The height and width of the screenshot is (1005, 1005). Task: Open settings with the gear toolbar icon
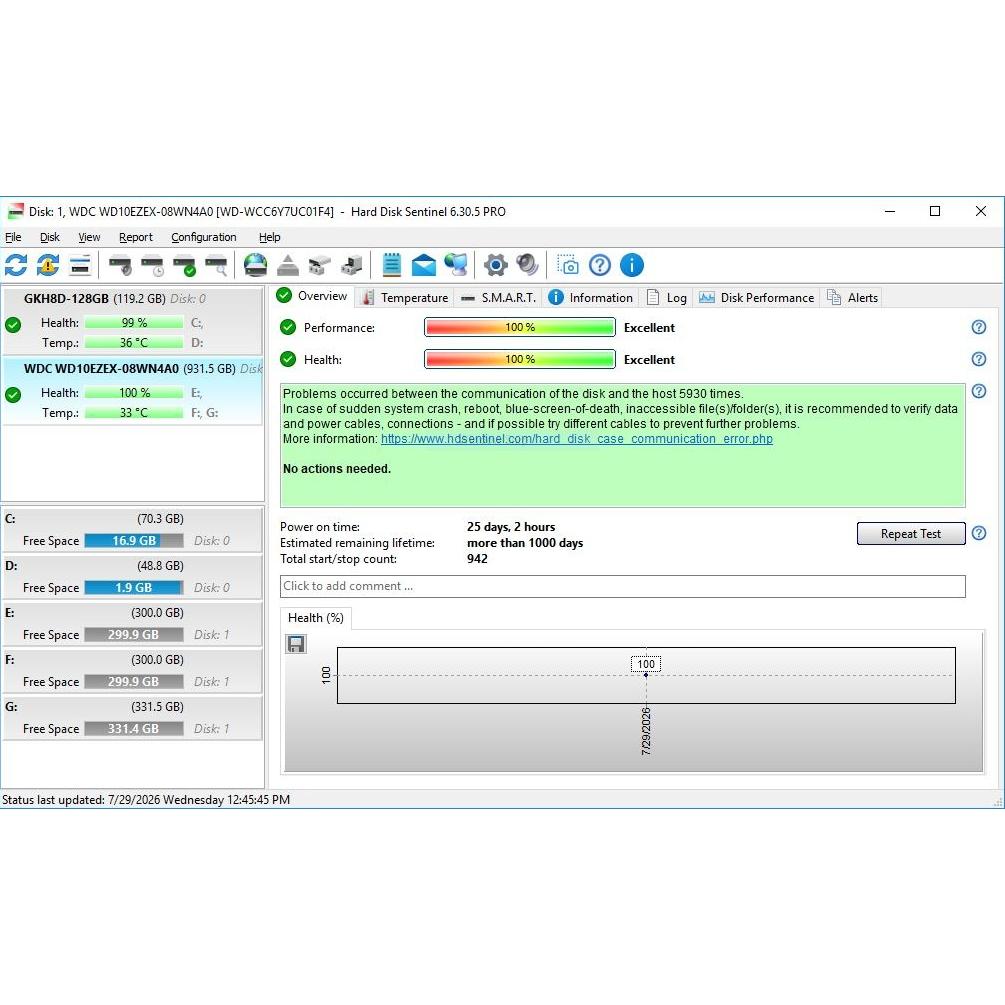click(495, 265)
